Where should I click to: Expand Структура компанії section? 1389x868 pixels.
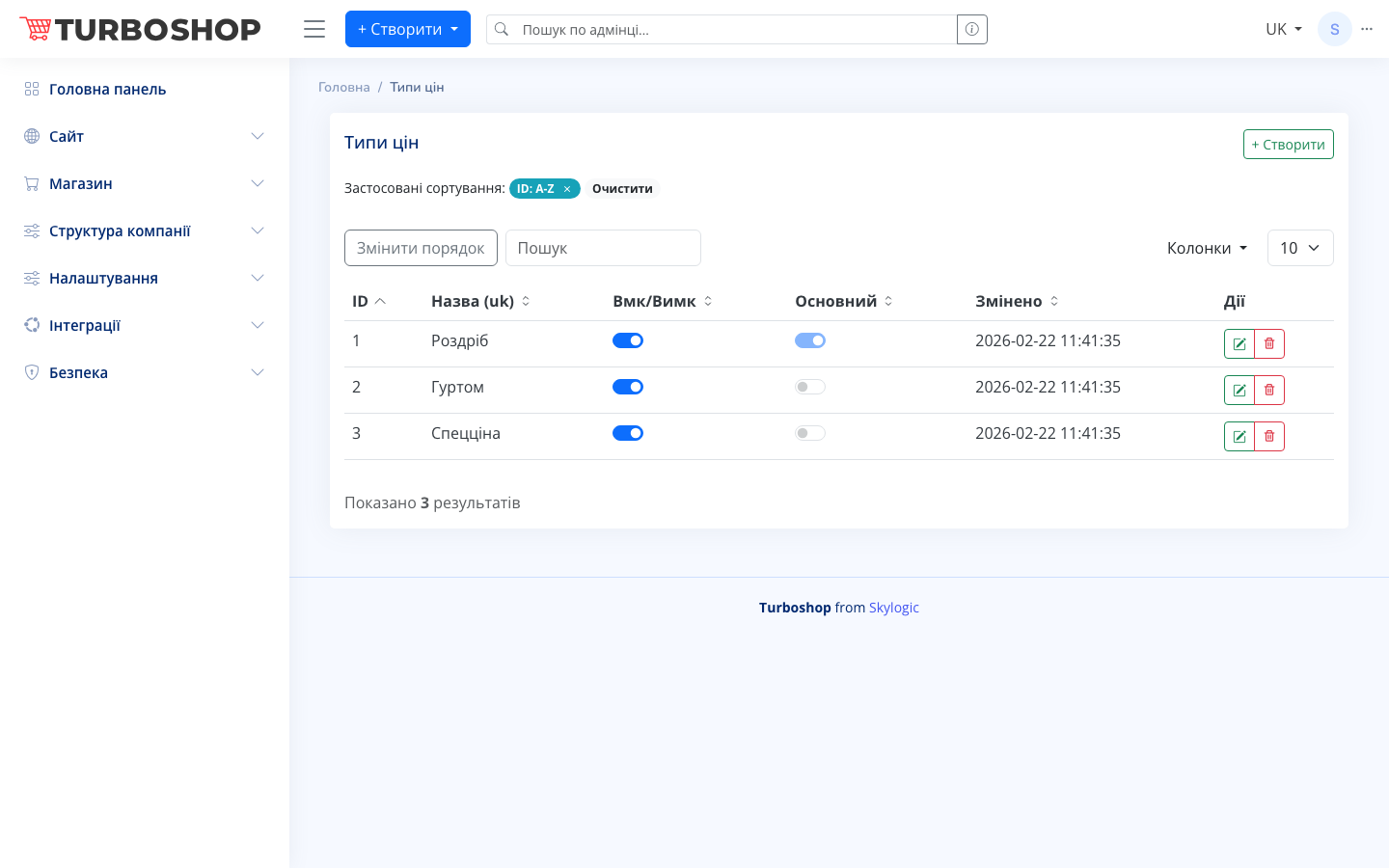(145, 231)
